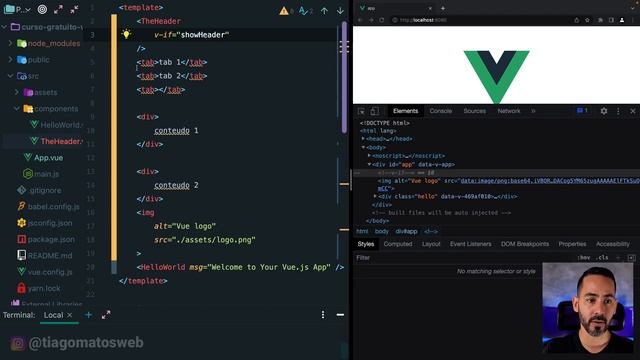Open yarn.lock file
The height and width of the screenshot is (360, 640).
[39, 288]
